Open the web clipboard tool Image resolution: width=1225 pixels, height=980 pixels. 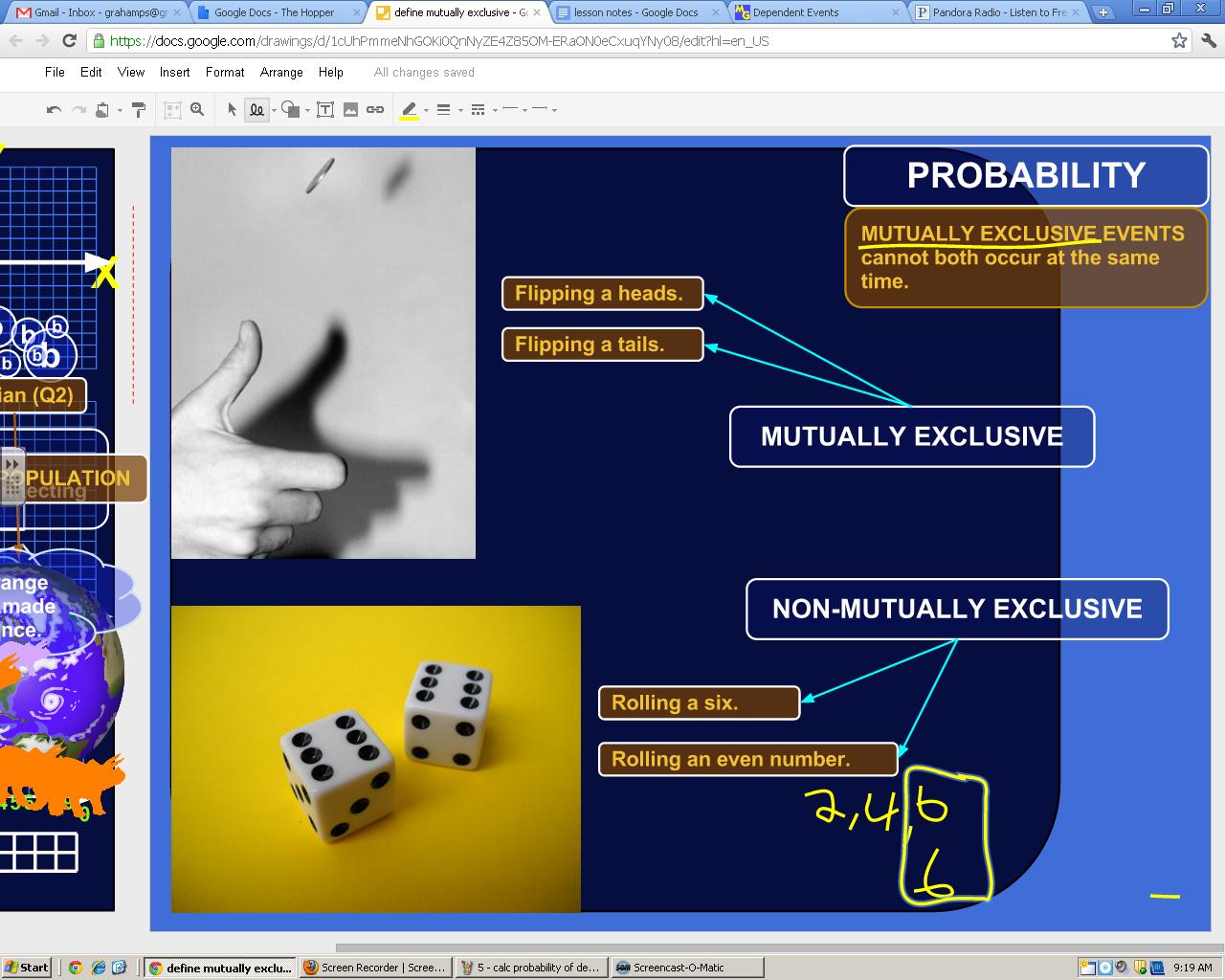pos(102,110)
